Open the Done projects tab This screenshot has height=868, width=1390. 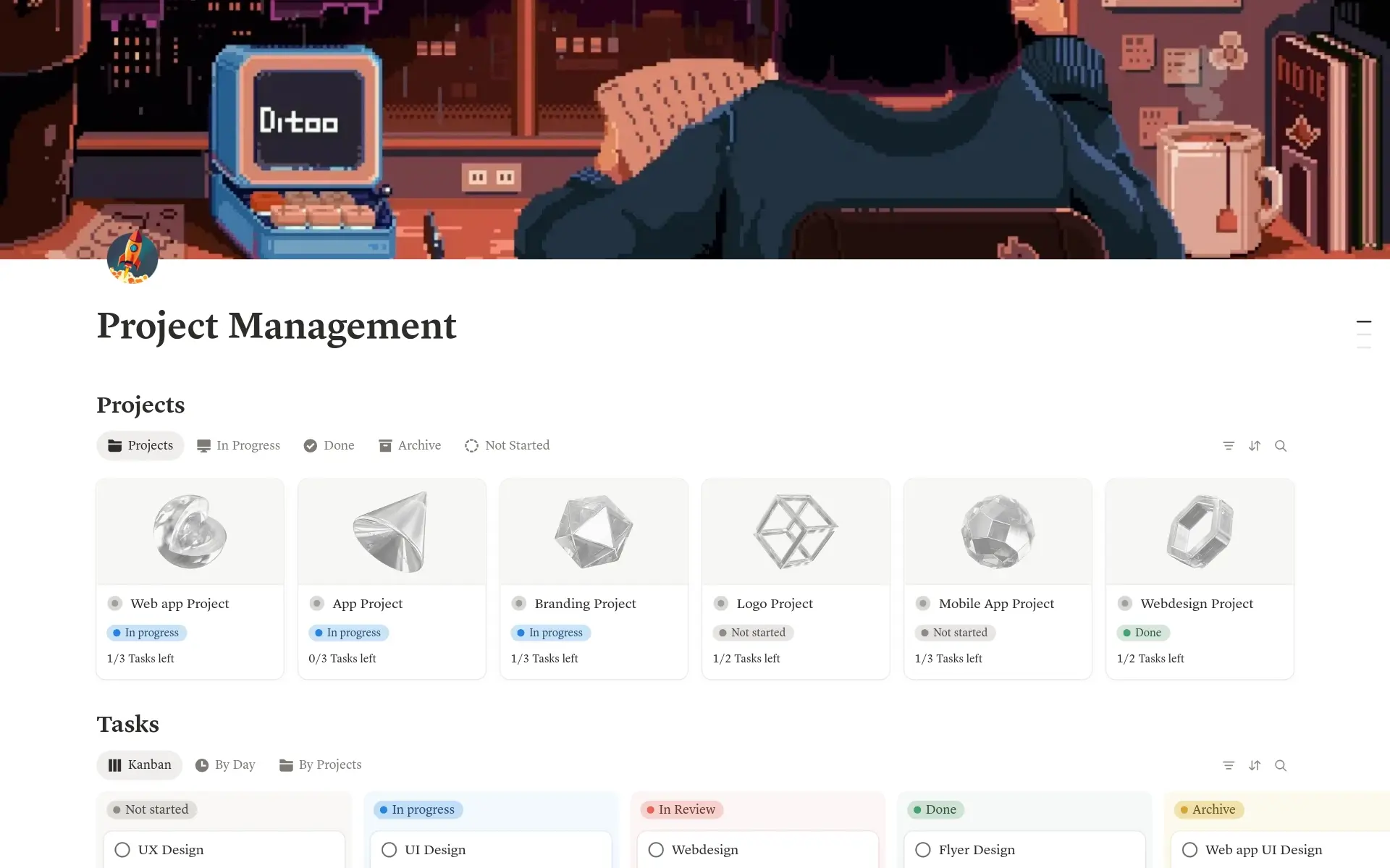click(329, 446)
